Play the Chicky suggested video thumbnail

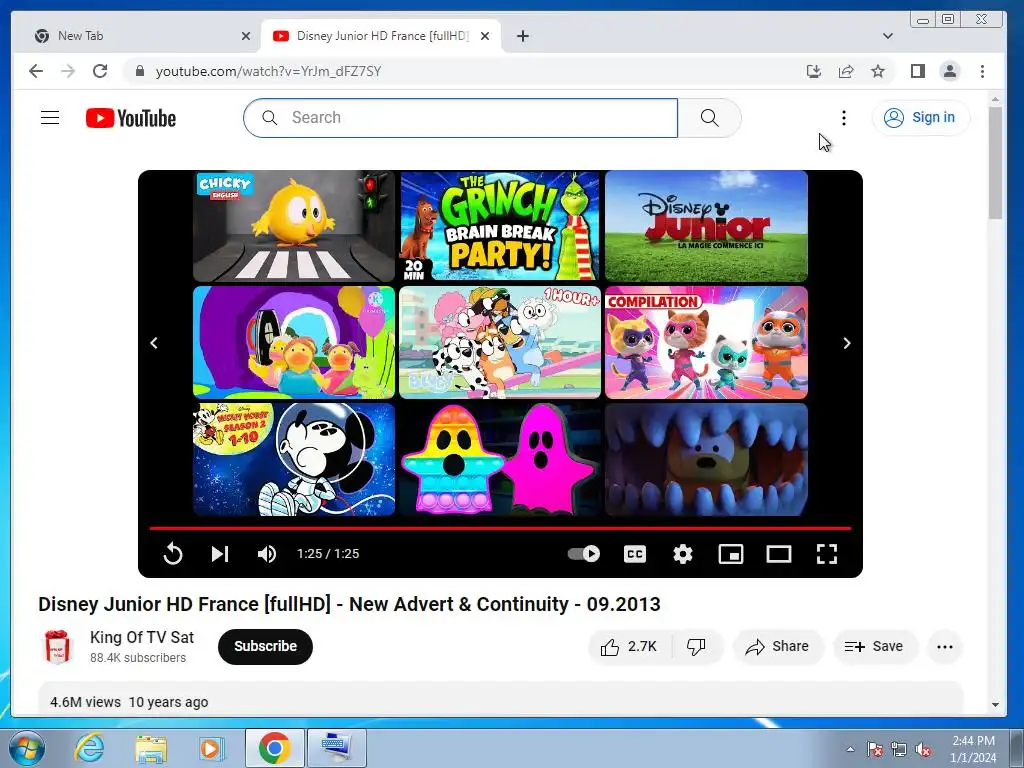click(294, 226)
